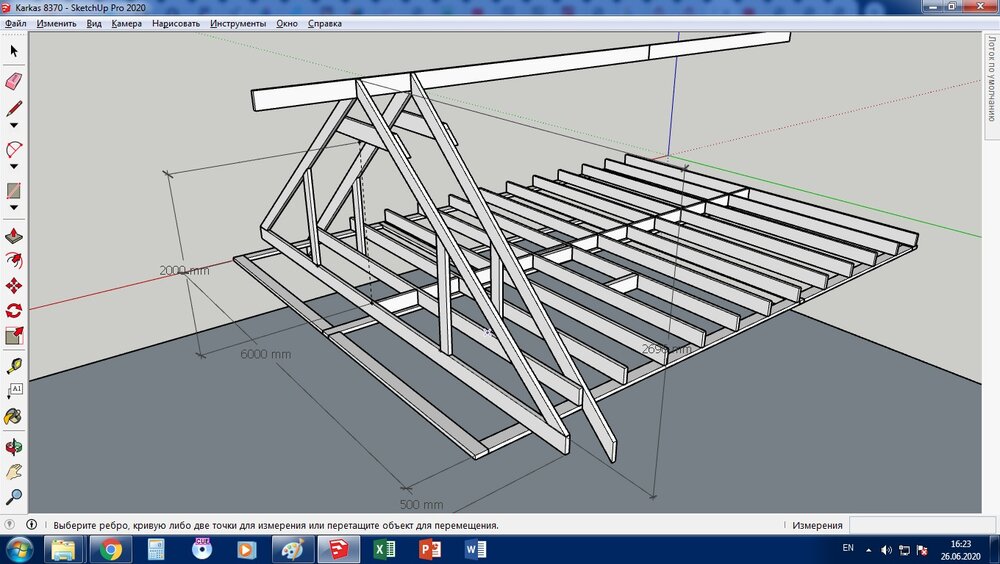Choose the Orbit camera tool
Screen dimensions: 1000x564
click(x=14, y=446)
